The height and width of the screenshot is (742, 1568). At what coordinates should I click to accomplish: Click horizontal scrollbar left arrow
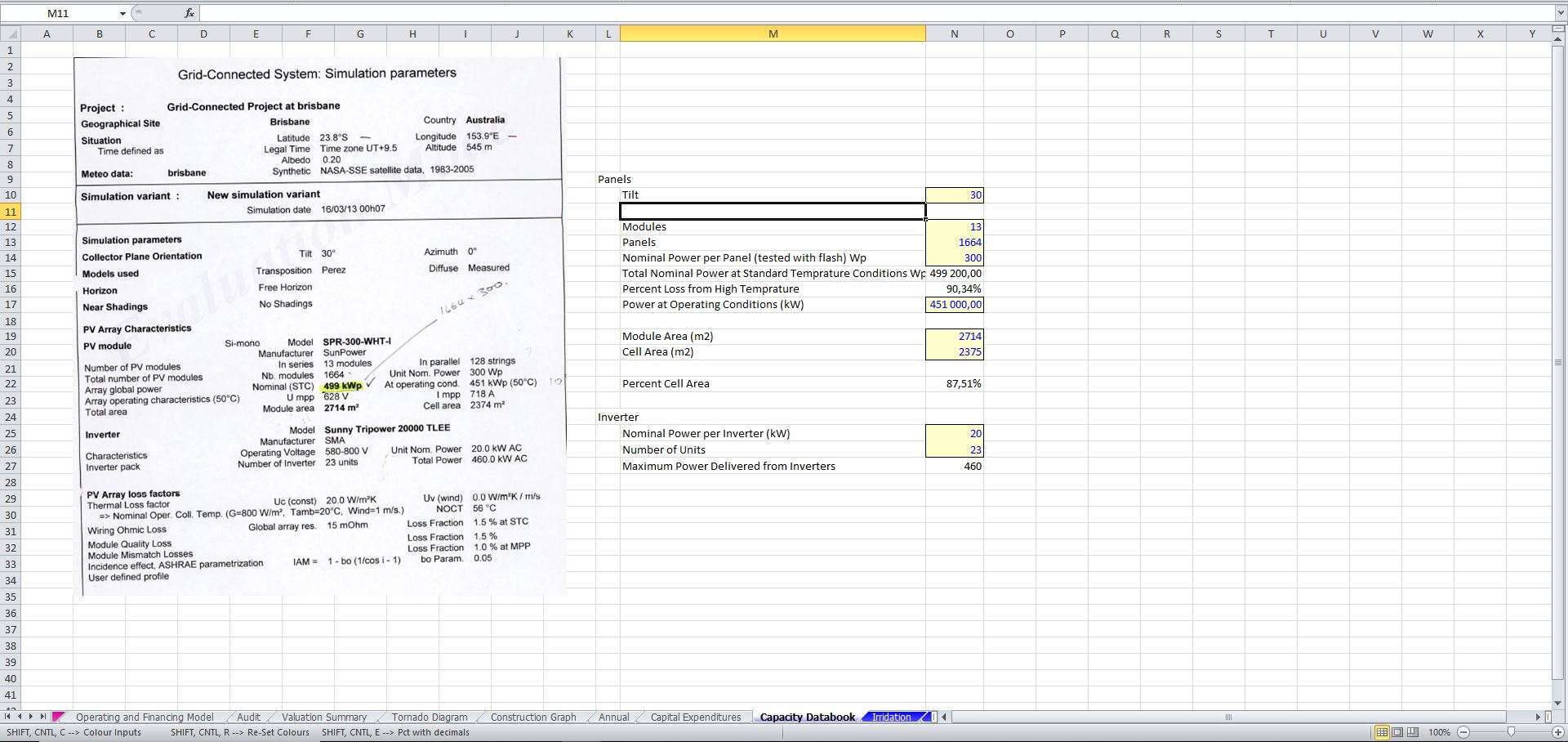[945, 717]
